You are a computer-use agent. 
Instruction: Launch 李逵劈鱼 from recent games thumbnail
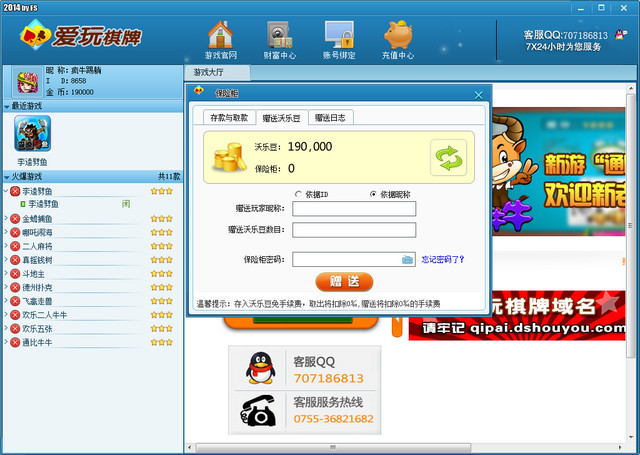pos(32,133)
